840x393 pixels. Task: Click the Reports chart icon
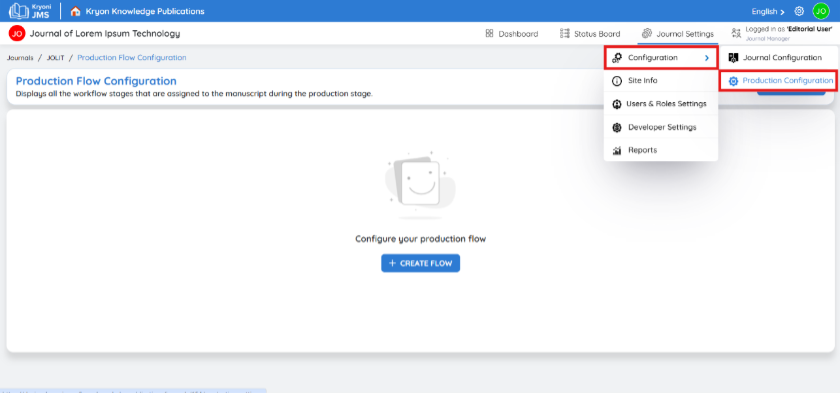tap(617, 150)
